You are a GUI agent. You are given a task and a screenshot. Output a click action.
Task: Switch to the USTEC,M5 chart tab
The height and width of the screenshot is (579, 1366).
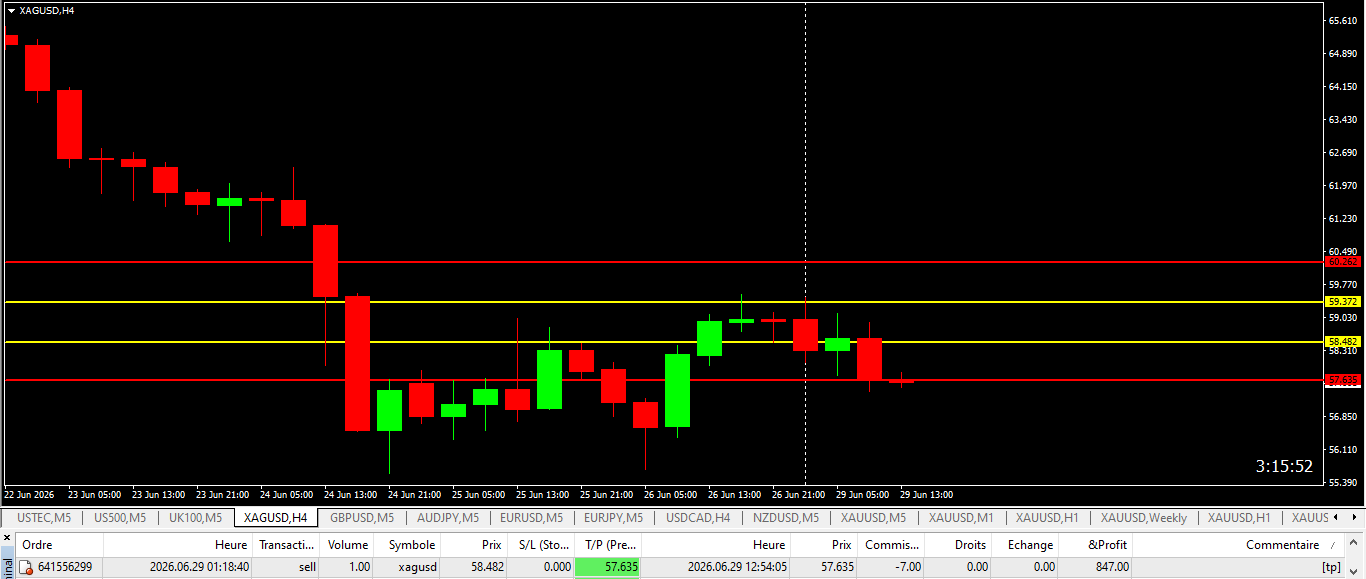coord(44,518)
